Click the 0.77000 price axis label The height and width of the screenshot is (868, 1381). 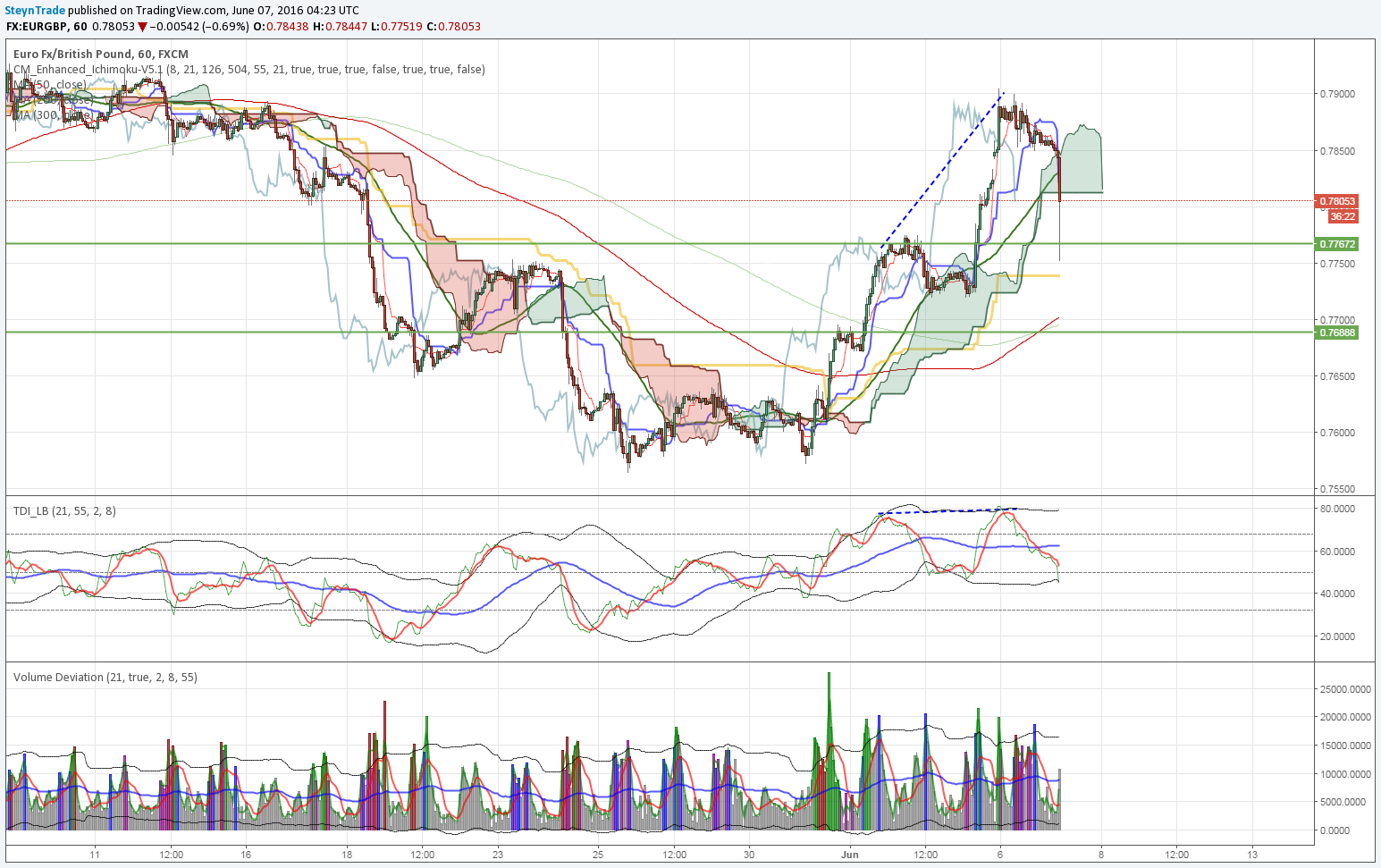[1337, 320]
